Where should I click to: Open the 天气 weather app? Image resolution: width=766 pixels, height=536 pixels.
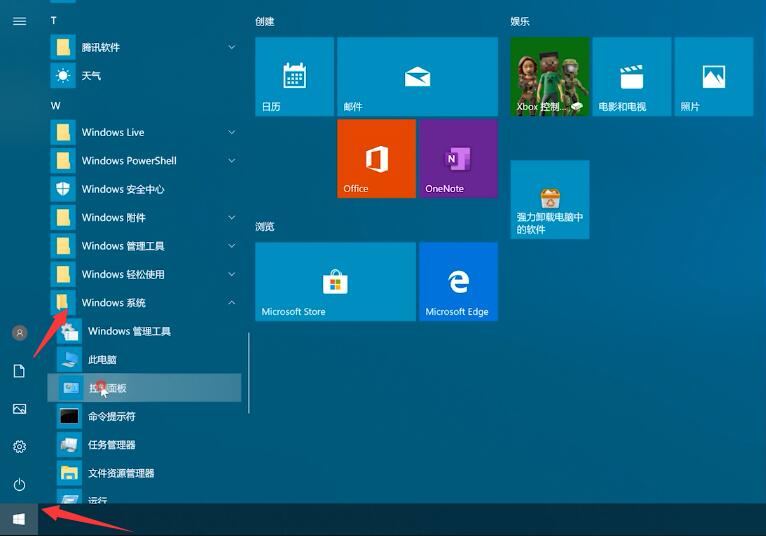pyautogui.click(x=146, y=76)
